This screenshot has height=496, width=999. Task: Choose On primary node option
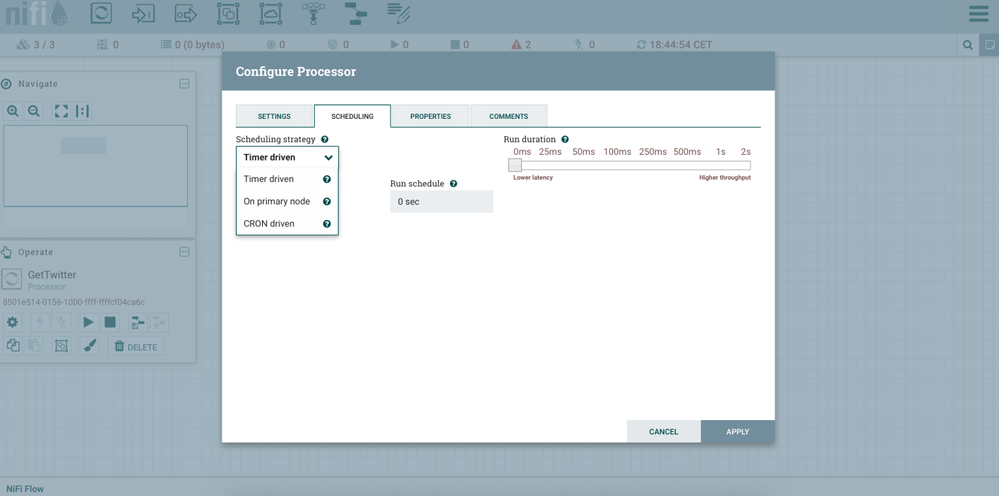tap(276, 201)
